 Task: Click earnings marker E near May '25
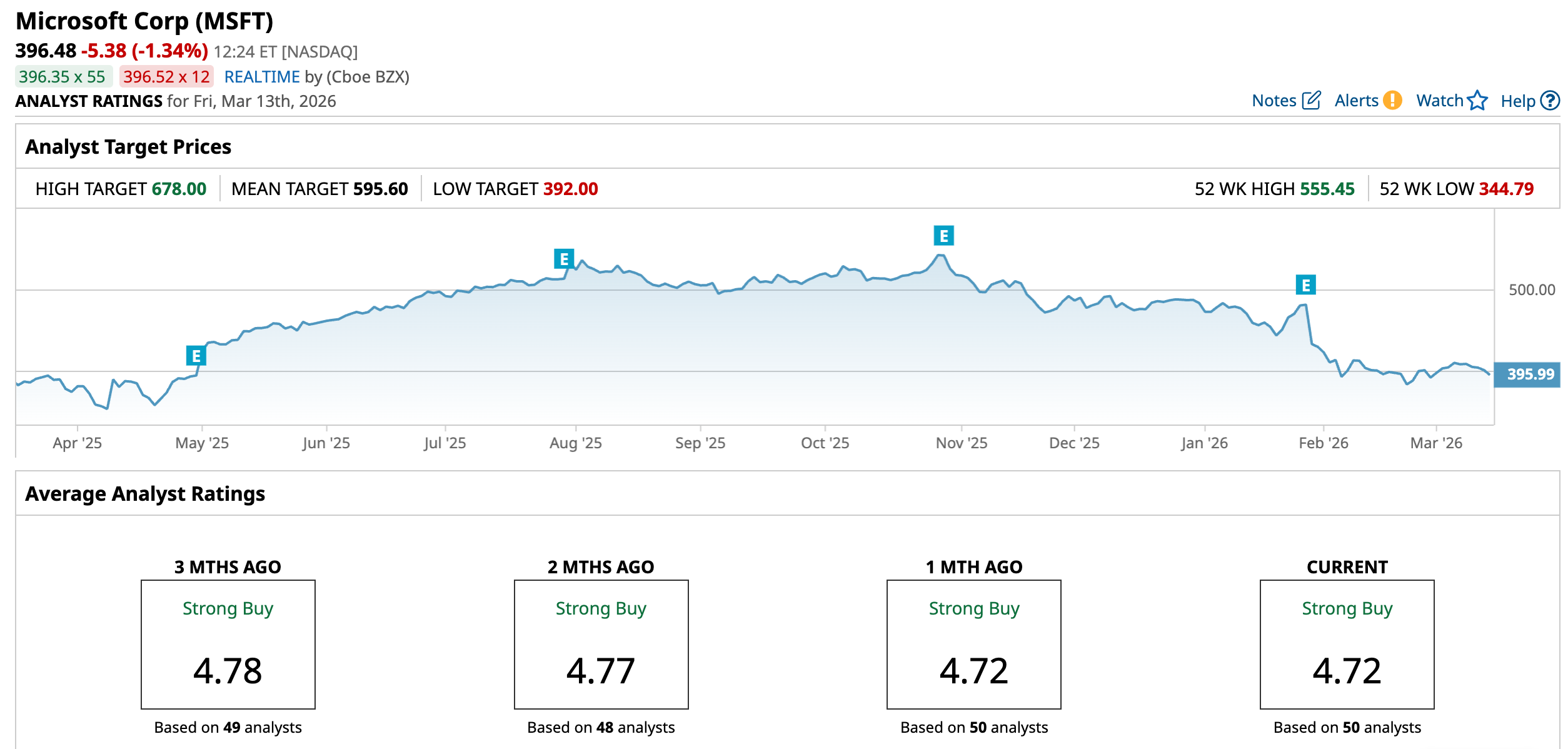coord(196,356)
